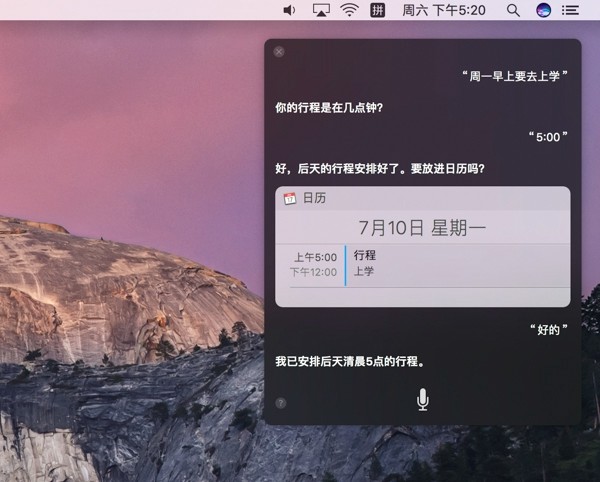Tap the Siri microphone to speak
Screen dimensions: 600x482
(x=422, y=400)
